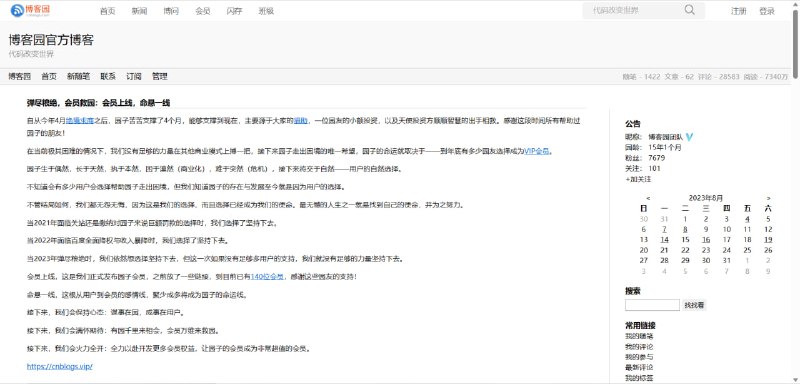800x384 pixels.
Task: Open 班级 in the top navigation
Action: click(266, 11)
